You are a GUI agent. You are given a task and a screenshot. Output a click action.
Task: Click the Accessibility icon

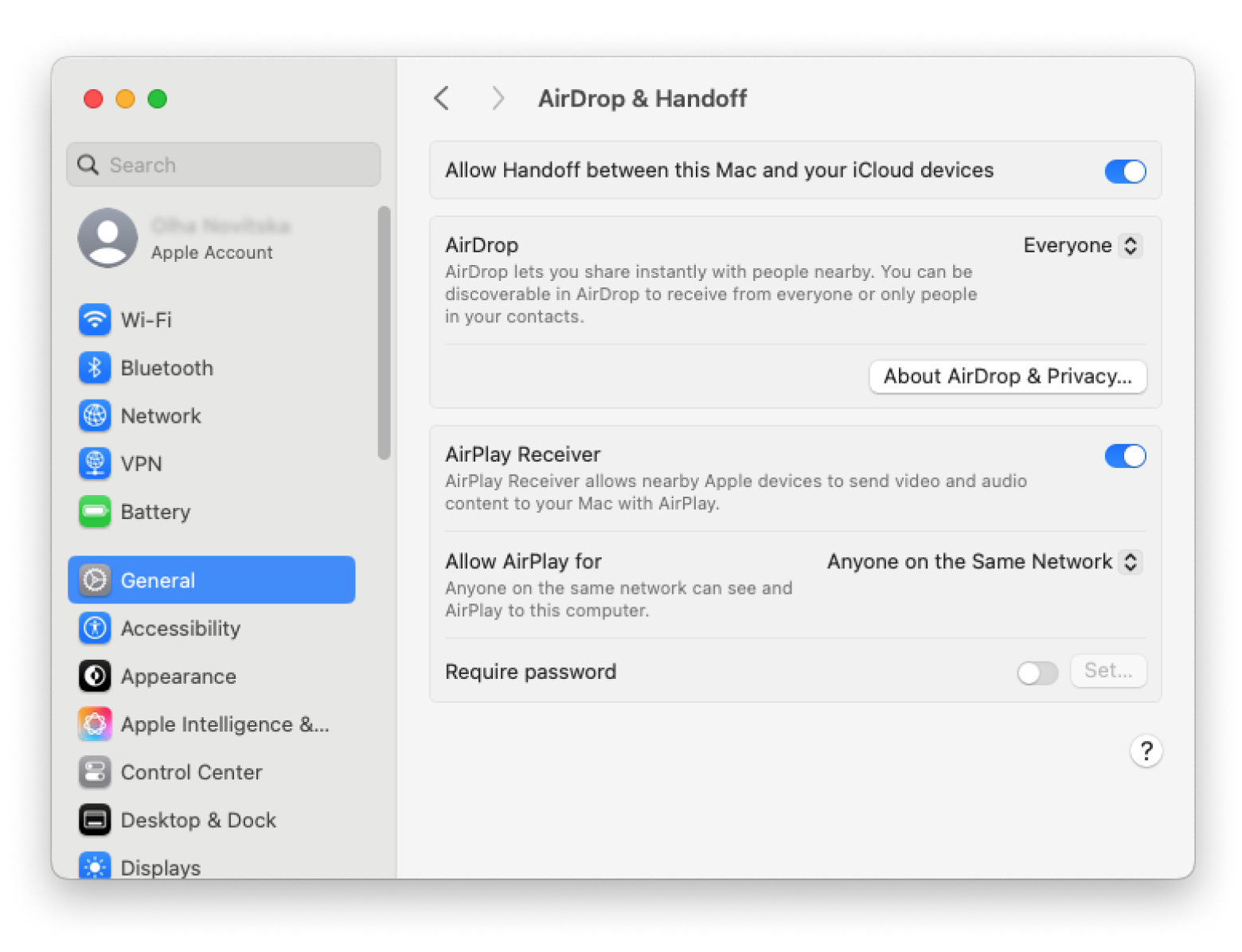(x=95, y=628)
